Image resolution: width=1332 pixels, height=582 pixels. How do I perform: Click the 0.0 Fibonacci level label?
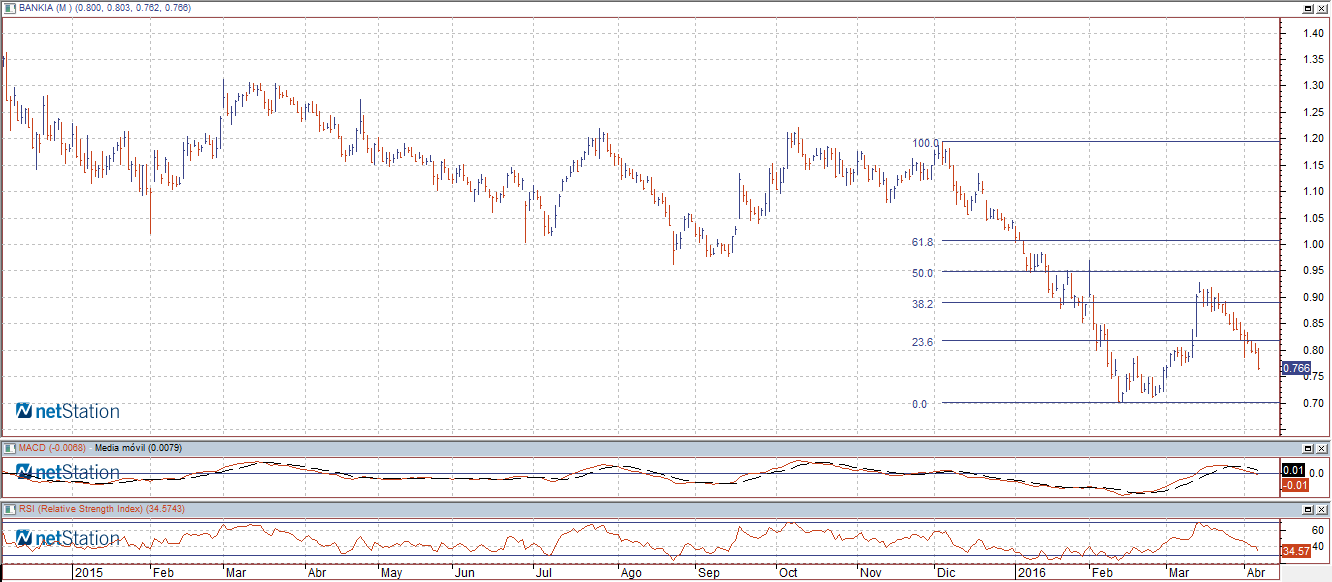click(x=919, y=404)
